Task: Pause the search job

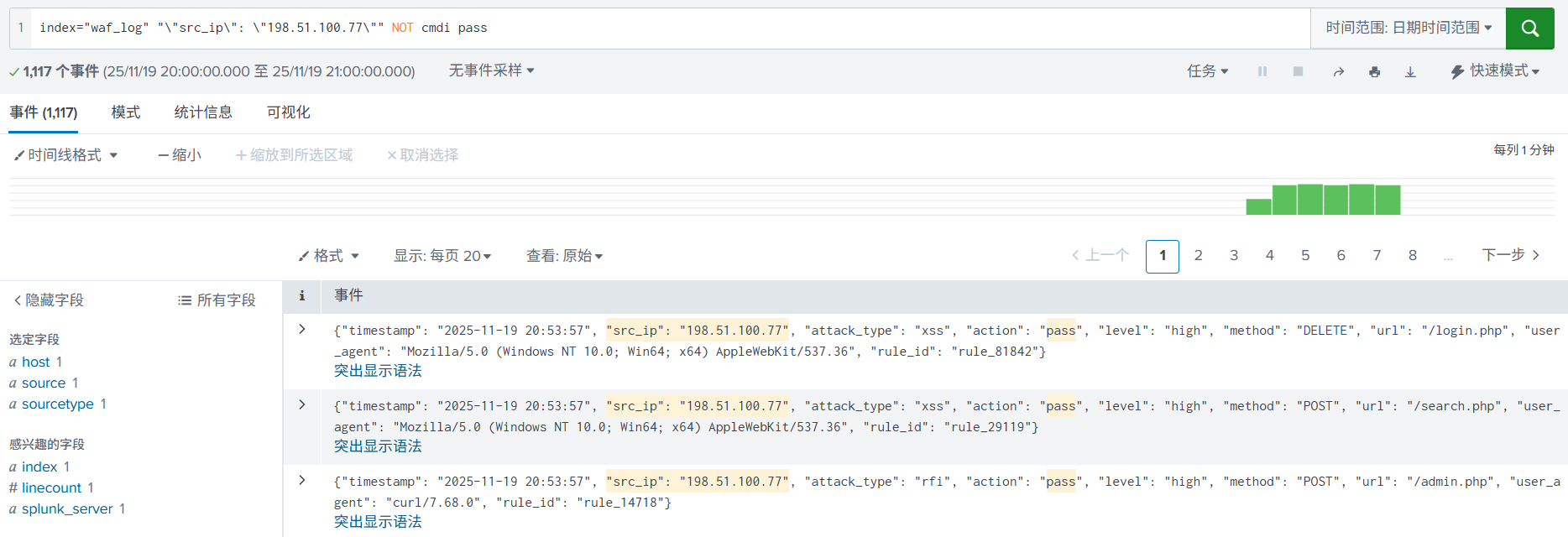Action: (x=1262, y=72)
